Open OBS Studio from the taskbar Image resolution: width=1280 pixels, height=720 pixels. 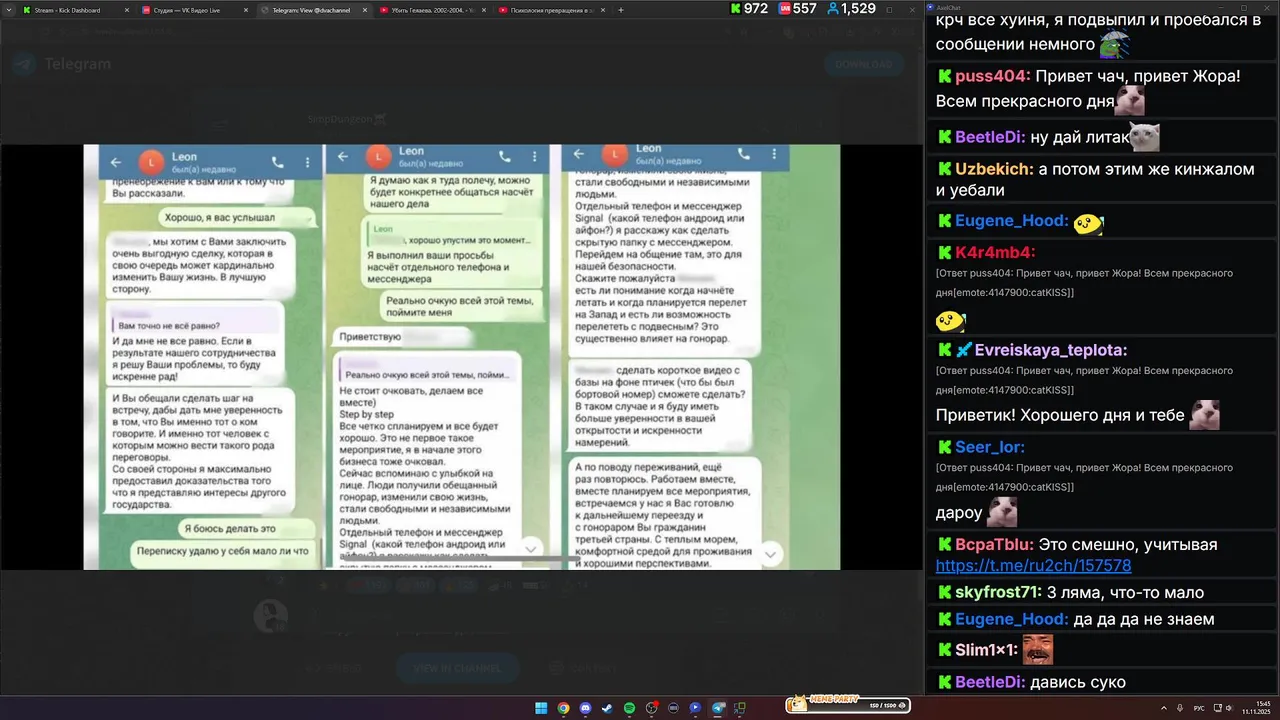651,708
